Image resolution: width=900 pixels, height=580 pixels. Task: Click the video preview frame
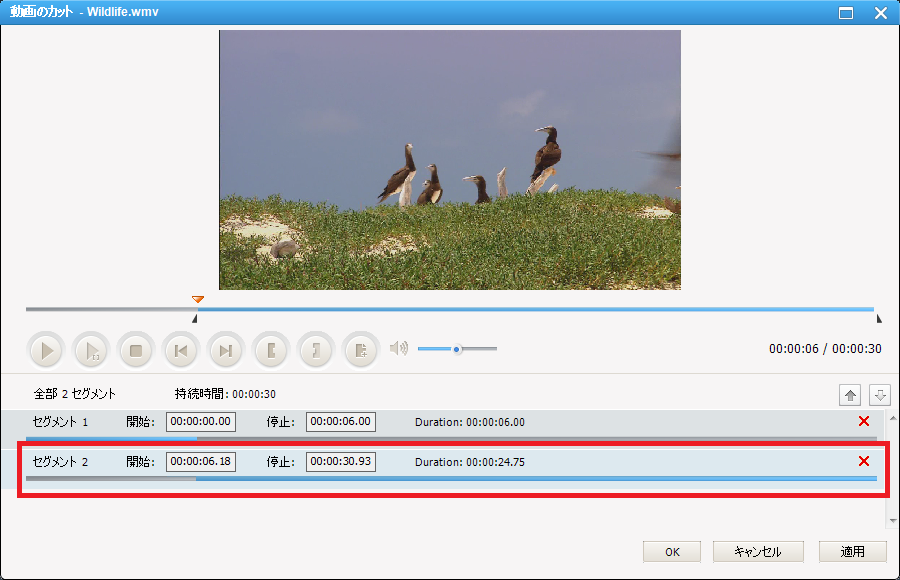[x=450, y=160]
